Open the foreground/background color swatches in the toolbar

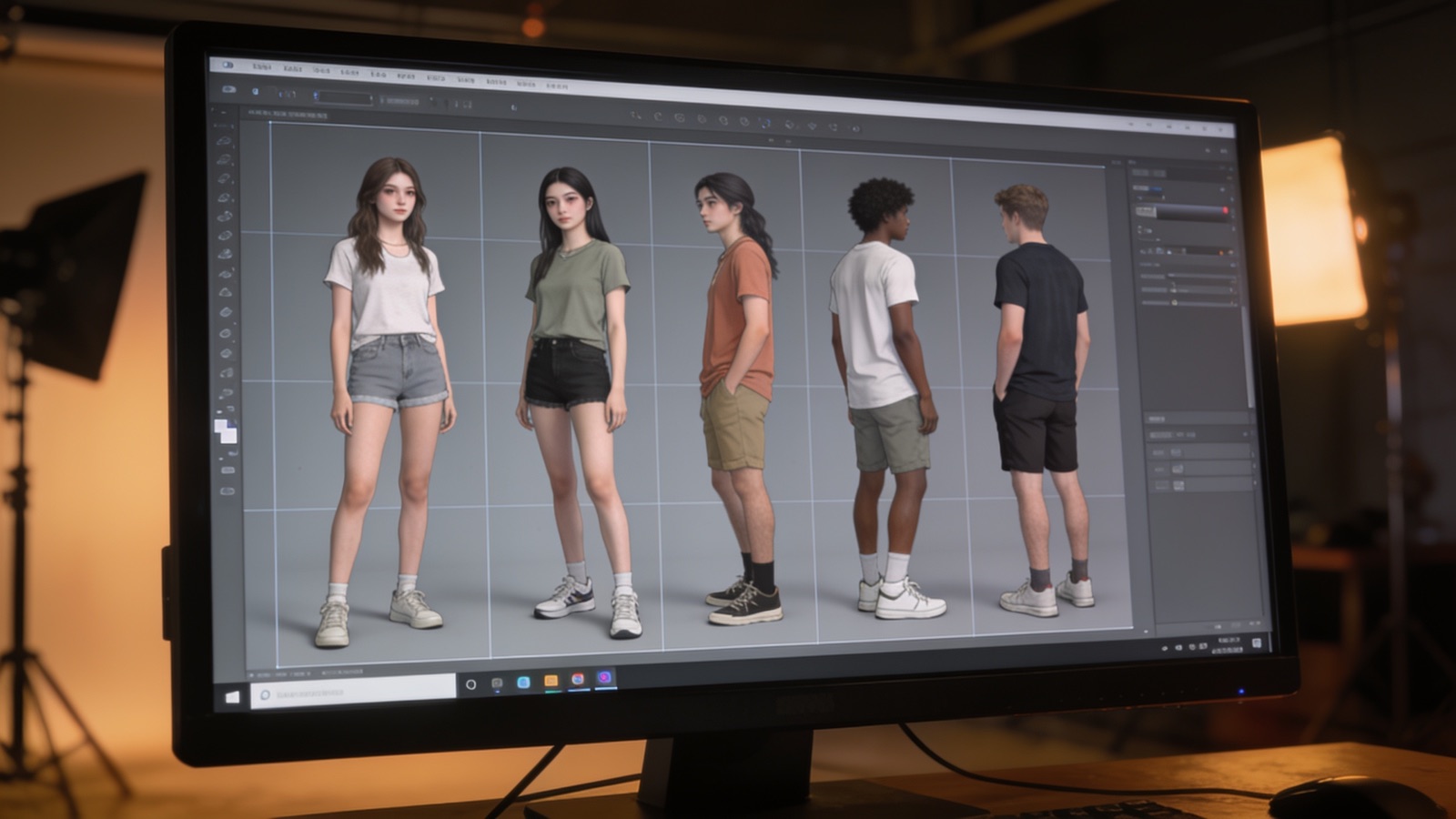[x=225, y=431]
